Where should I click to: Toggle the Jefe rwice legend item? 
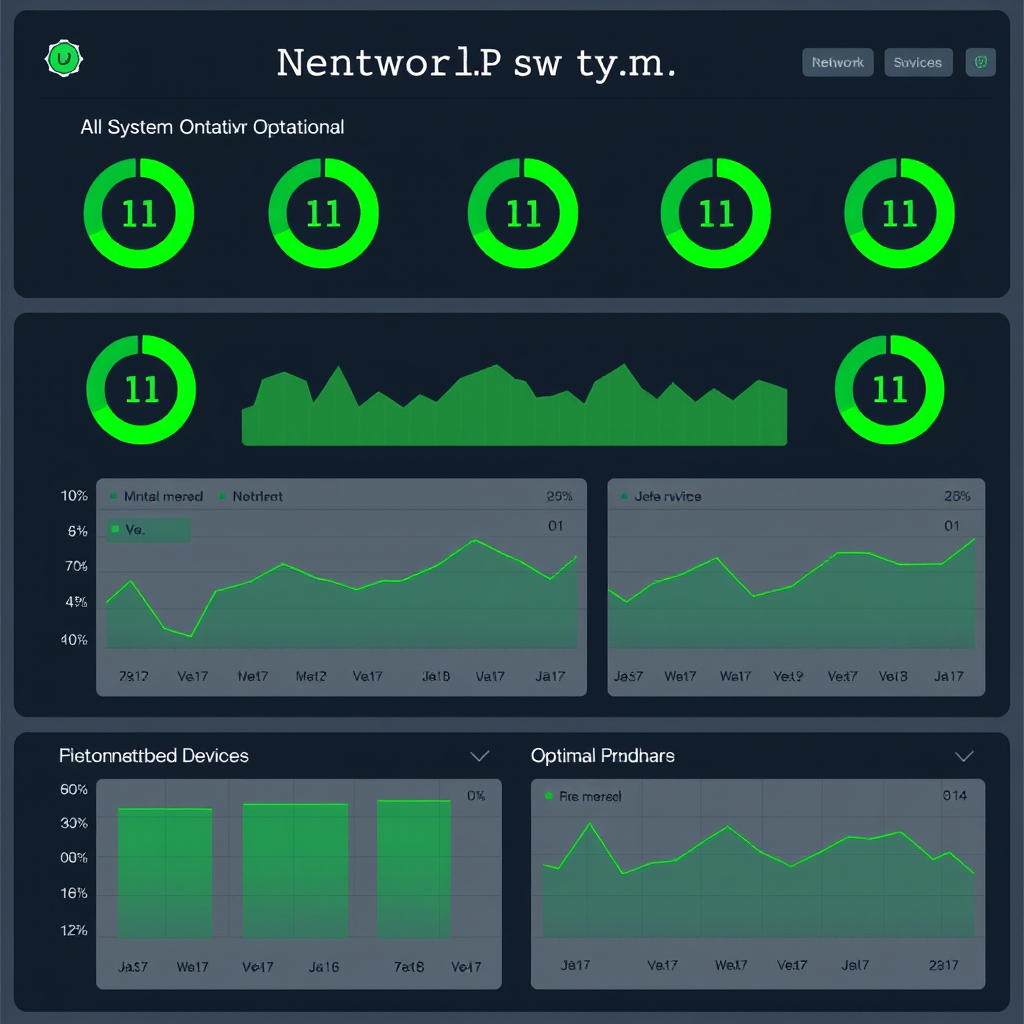tap(661, 496)
